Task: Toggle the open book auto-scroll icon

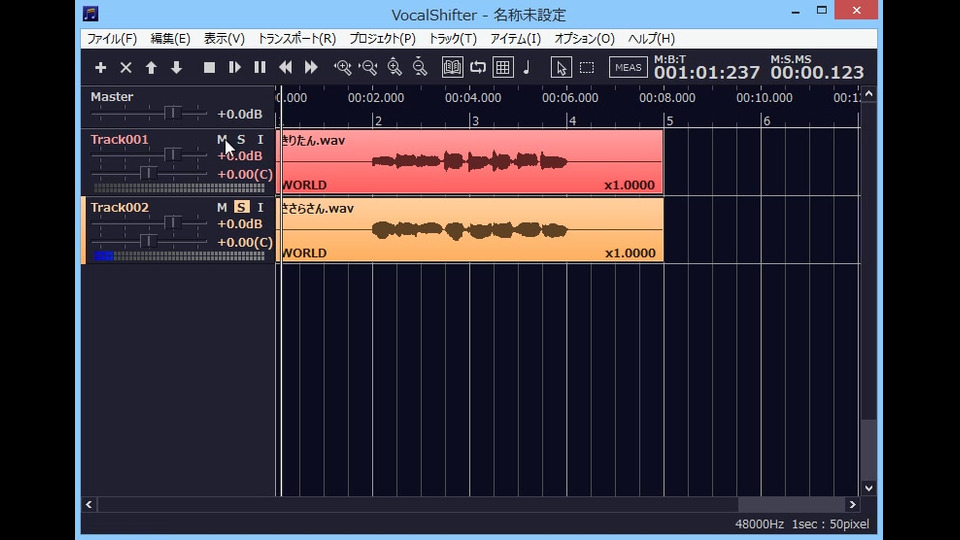Action: coord(452,67)
